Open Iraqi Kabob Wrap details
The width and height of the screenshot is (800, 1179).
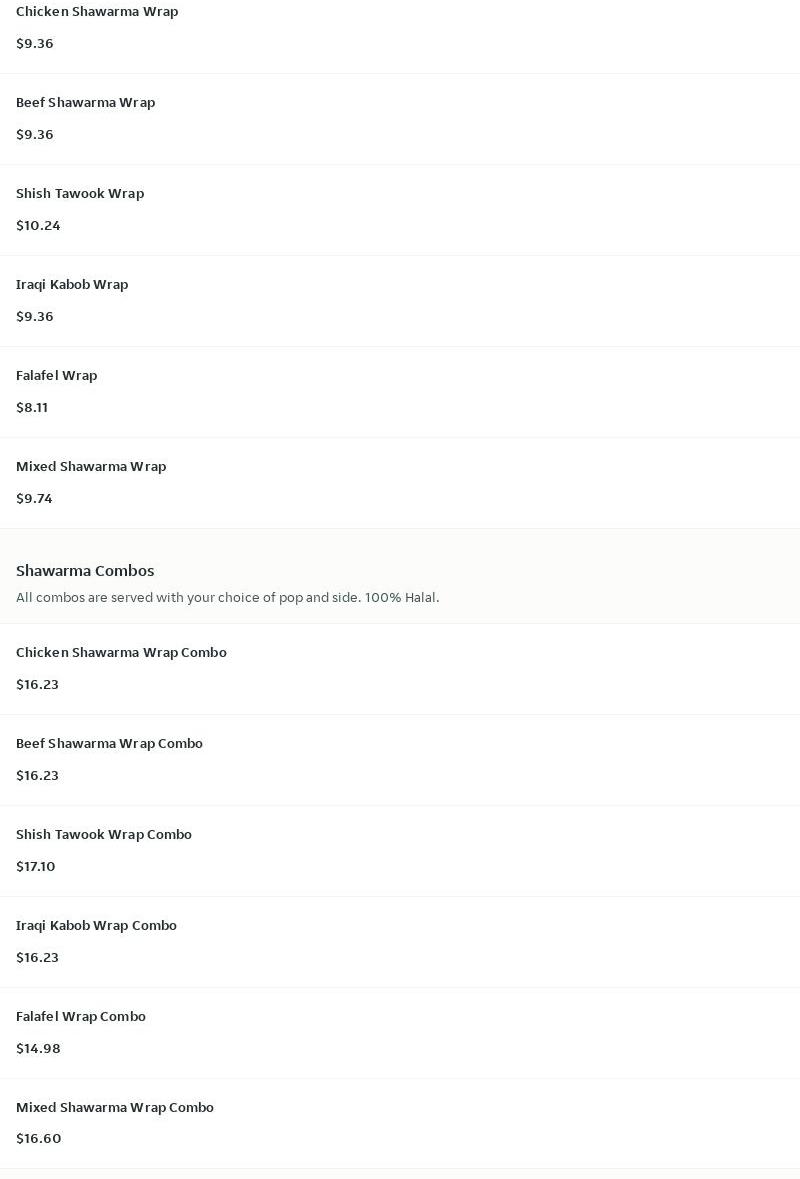(72, 285)
